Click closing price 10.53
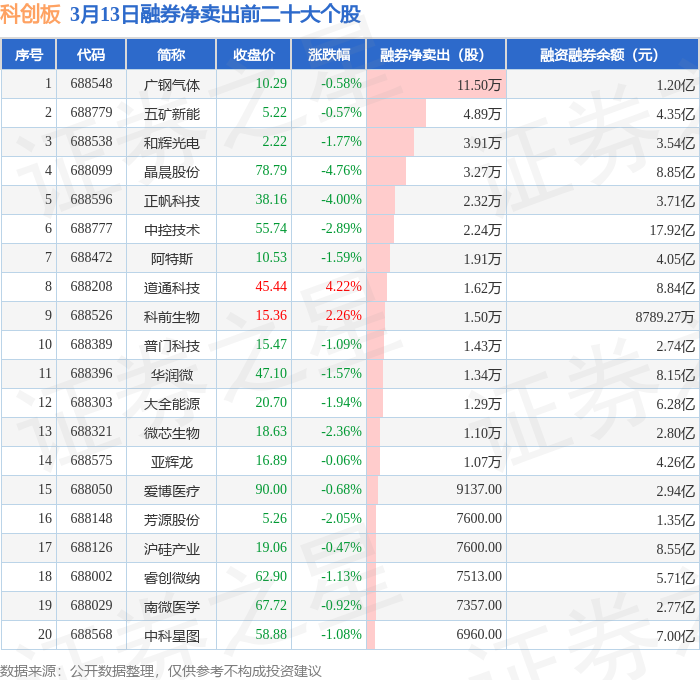 click(271, 258)
